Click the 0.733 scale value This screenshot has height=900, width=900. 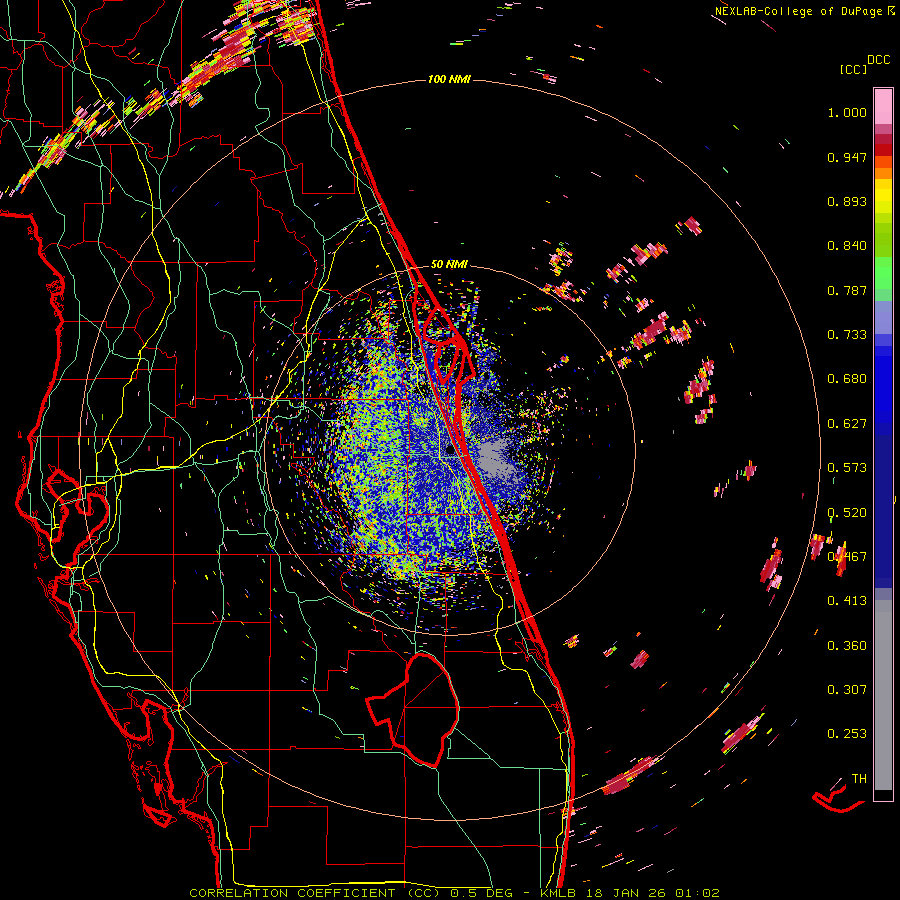pyautogui.click(x=847, y=335)
